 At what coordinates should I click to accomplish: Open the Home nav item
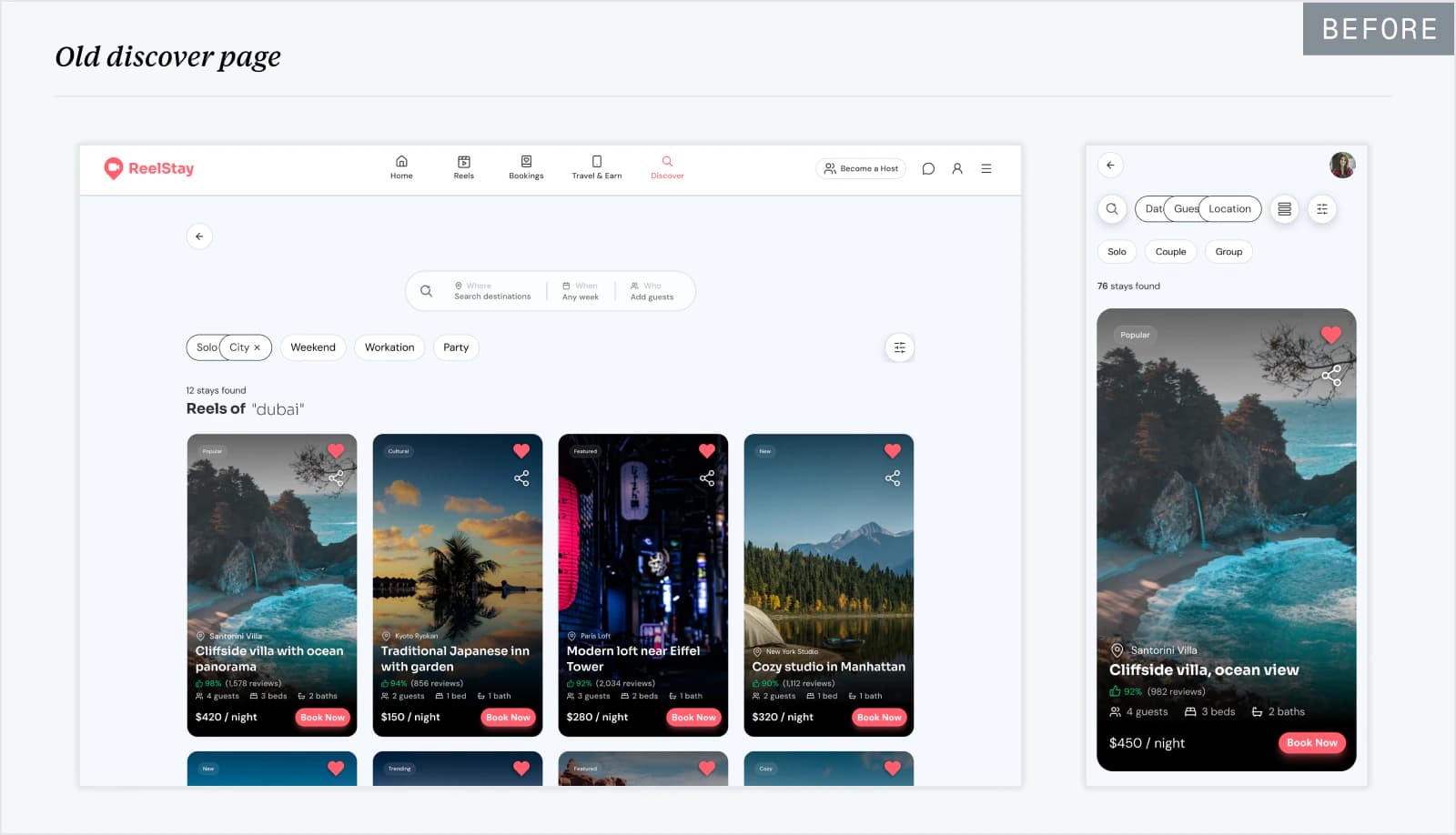click(x=401, y=167)
